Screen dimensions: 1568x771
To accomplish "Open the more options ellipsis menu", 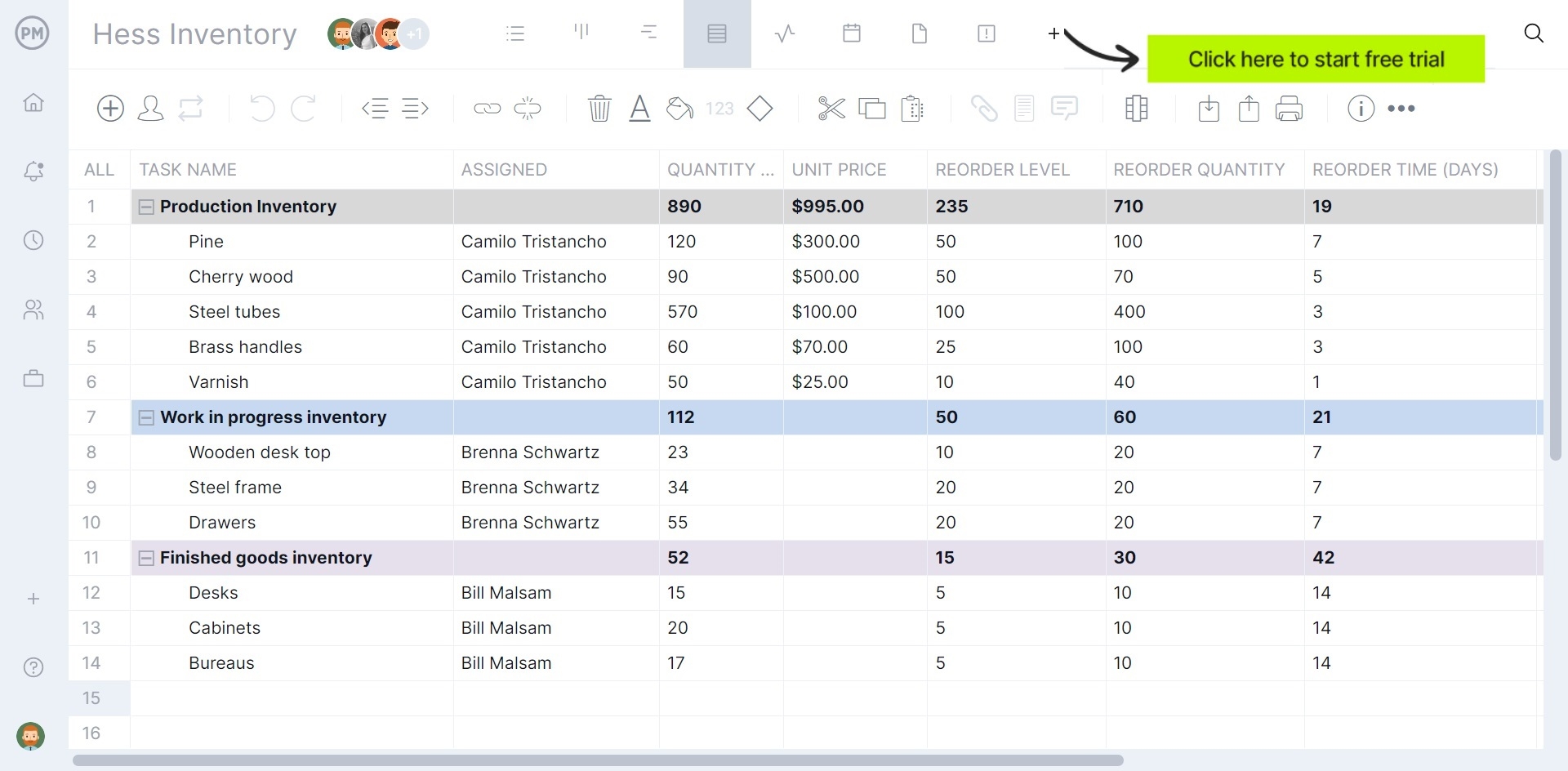I will click(1402, 108).
